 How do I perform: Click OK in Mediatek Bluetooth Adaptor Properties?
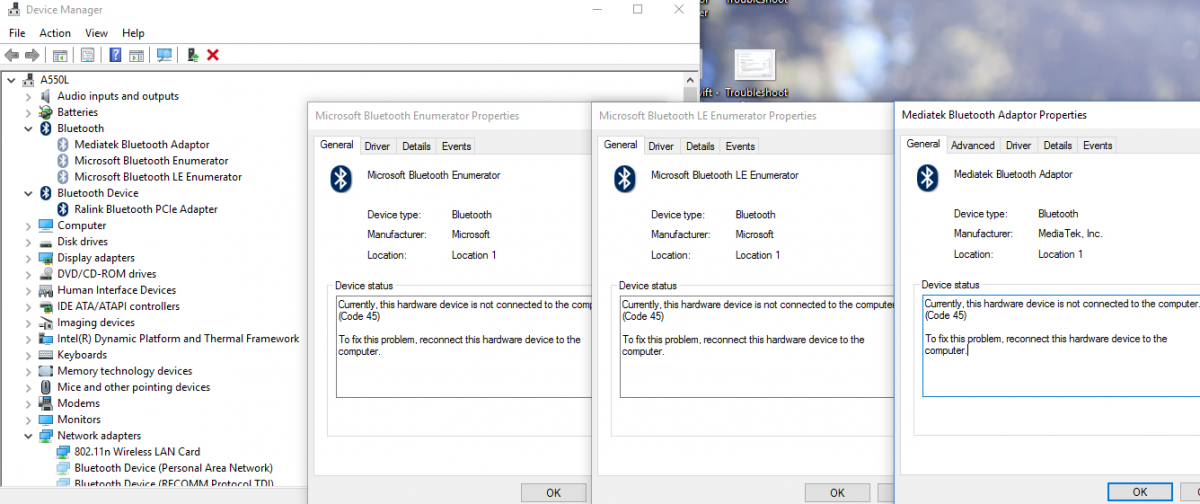1140,492
